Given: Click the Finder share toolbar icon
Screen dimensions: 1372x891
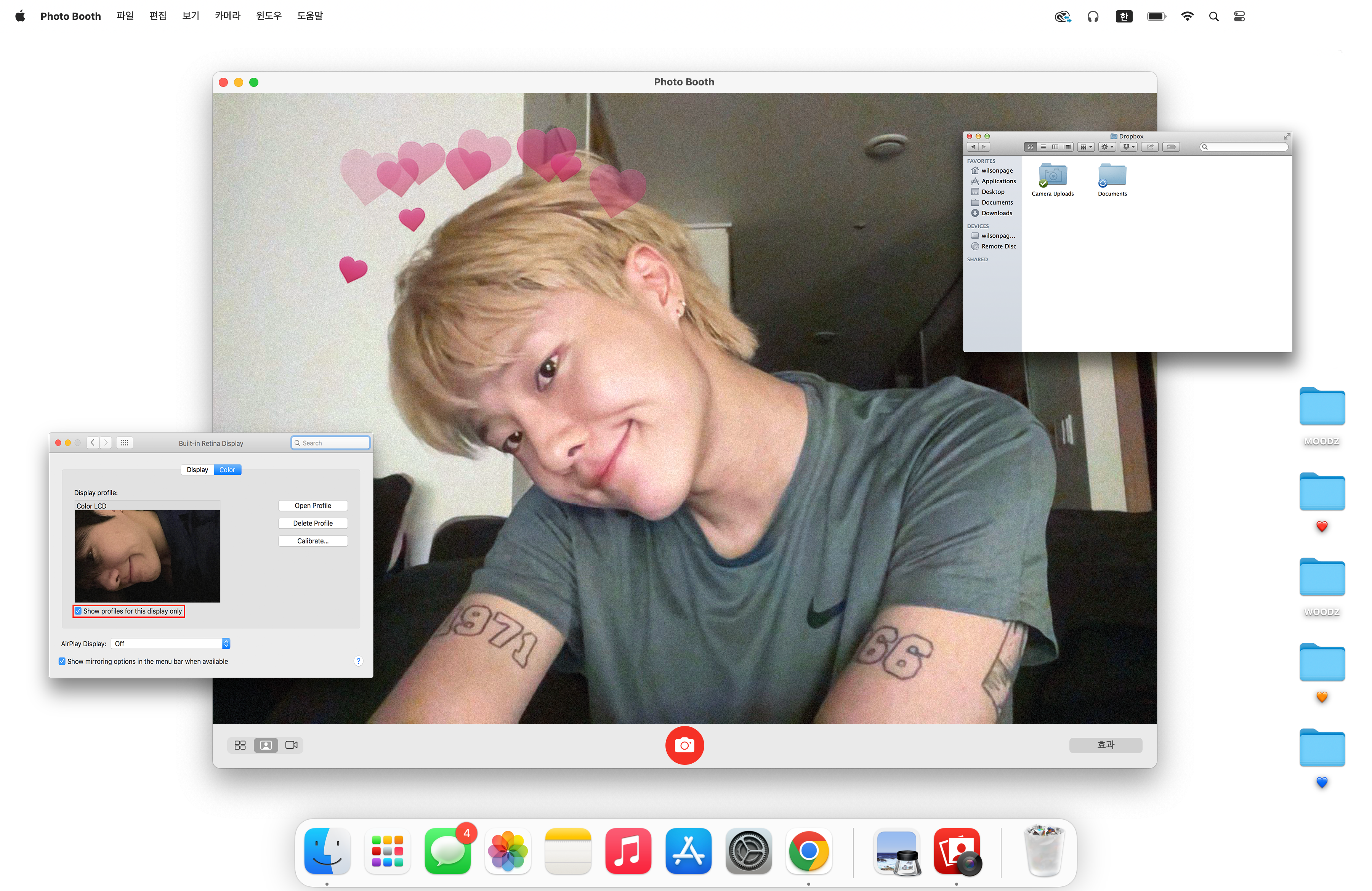Looking at the screenshot, I should (1150, 147).
